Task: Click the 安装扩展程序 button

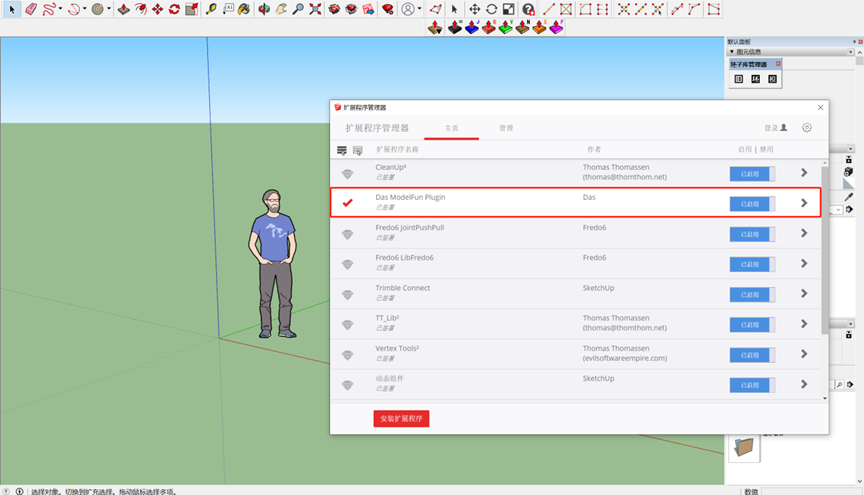Action: click(401, 418)
